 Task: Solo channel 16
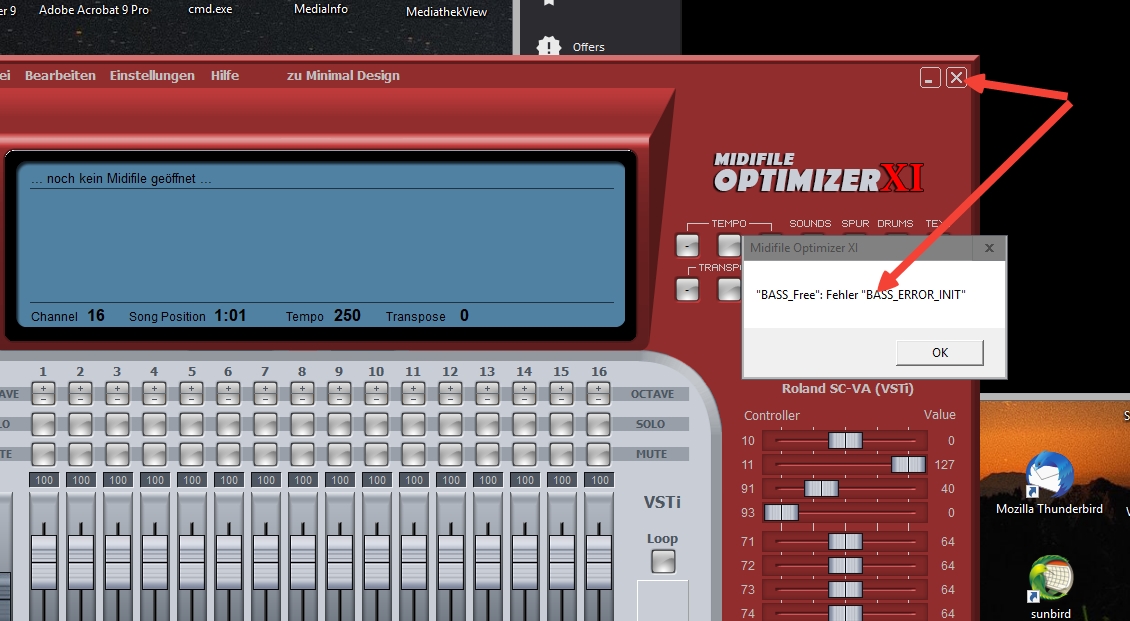(x=599, y=424)
